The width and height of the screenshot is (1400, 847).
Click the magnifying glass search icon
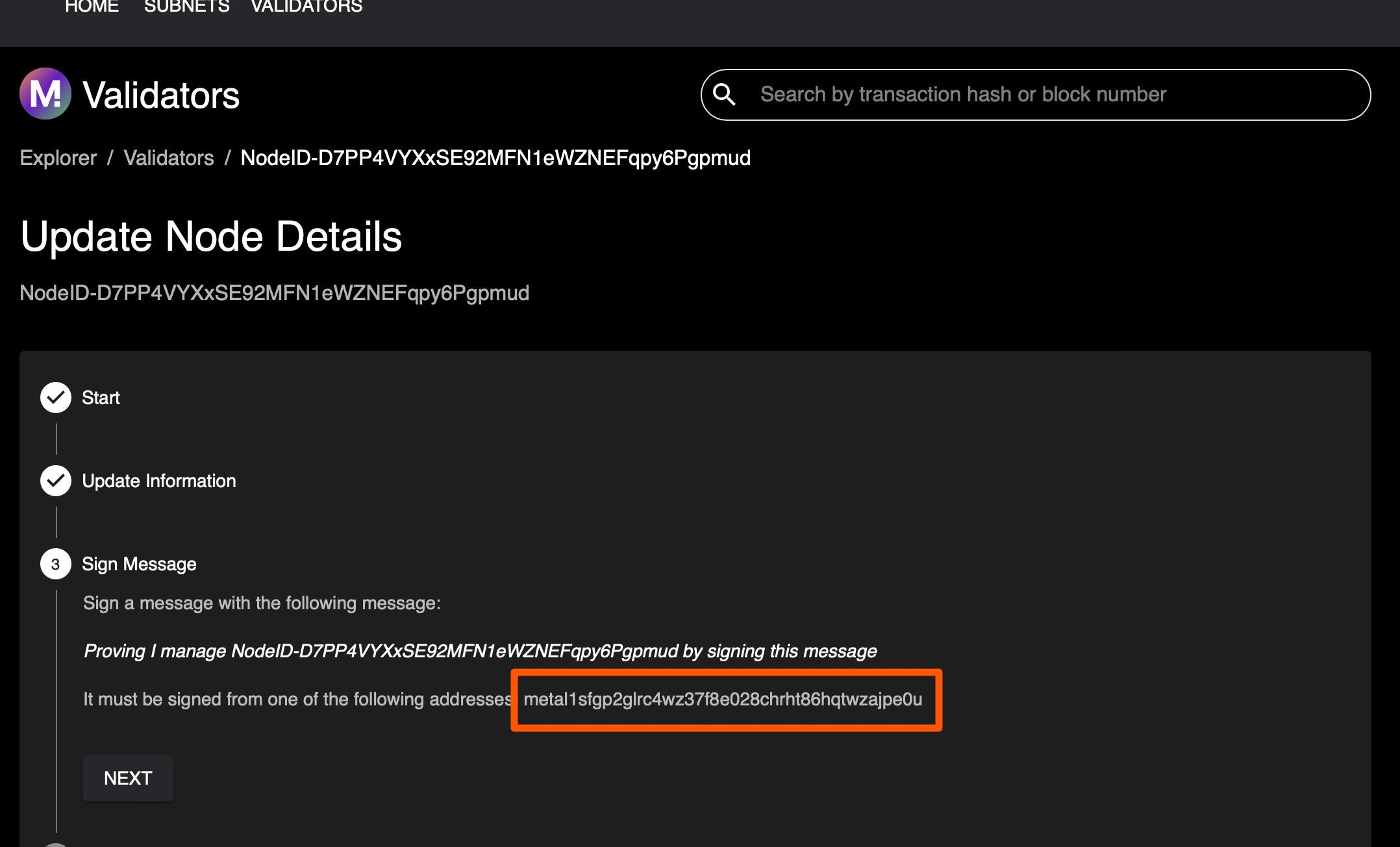click(724, 95)
